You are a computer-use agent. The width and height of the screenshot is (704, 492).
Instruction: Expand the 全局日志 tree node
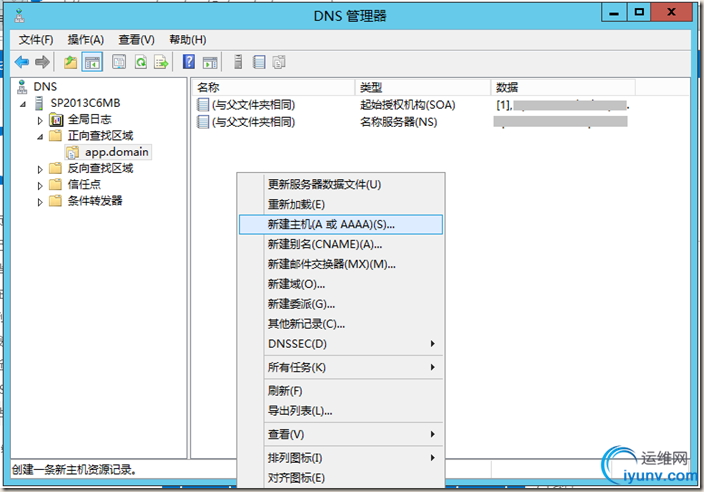[40, 120]
